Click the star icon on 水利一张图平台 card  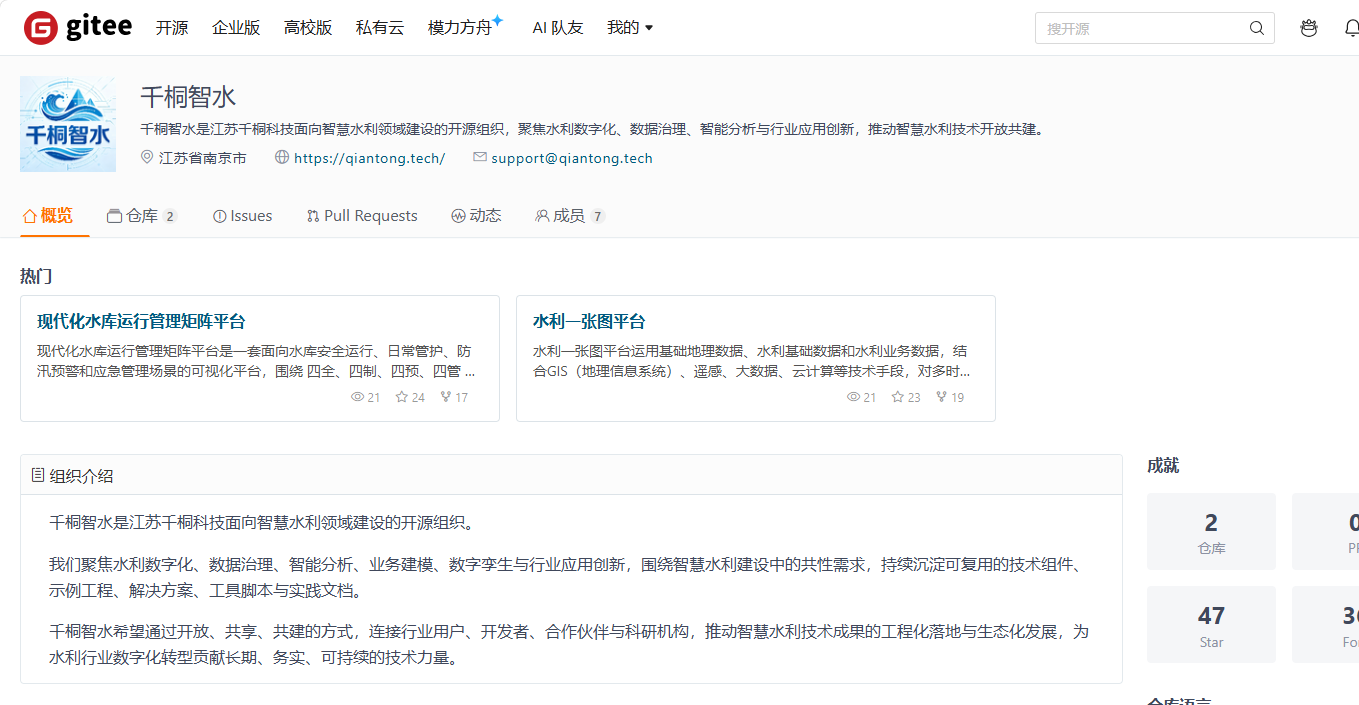[x=898, y=397]
